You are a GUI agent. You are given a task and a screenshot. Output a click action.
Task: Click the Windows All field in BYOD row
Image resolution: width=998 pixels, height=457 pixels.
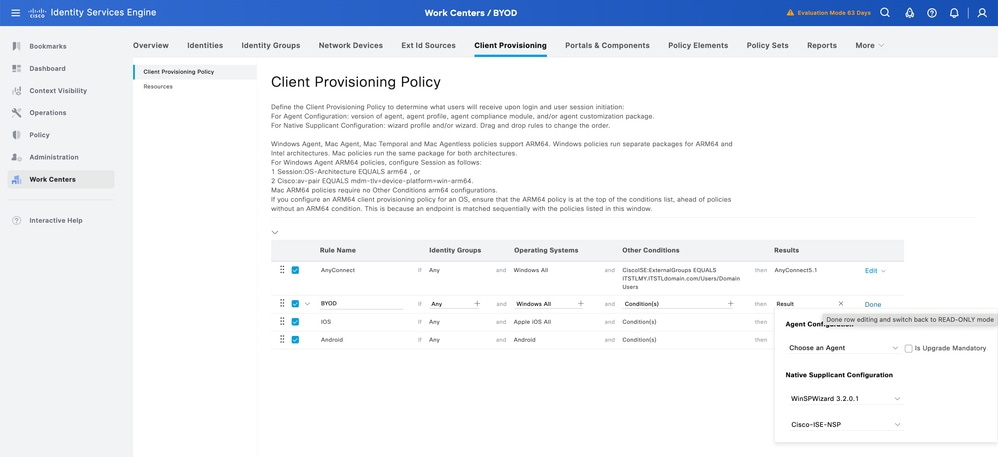pyautogui.click(x=544, y=304)
